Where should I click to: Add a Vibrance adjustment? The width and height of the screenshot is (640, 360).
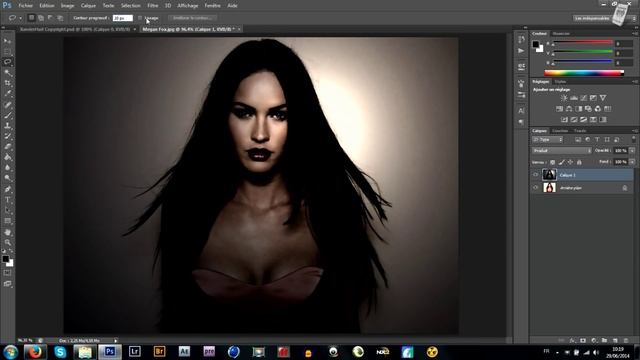(x=603, y=98)
